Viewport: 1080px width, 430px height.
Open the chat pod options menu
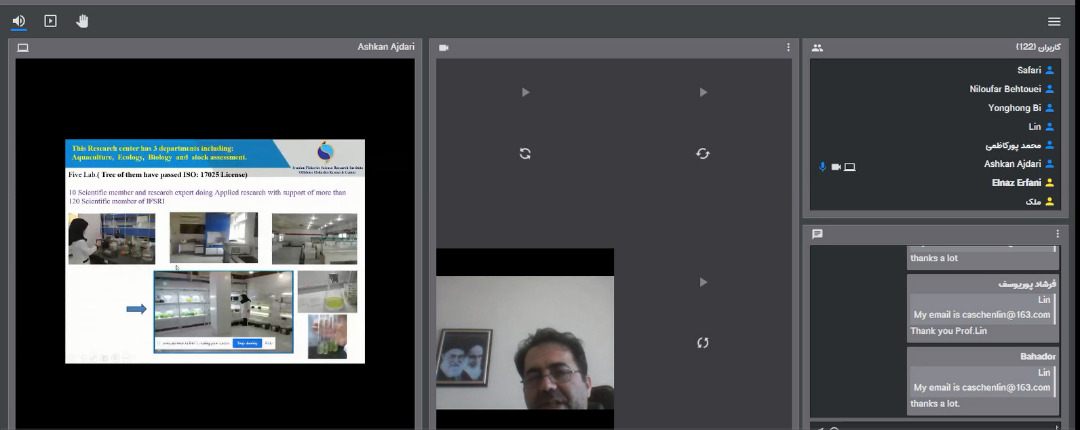1057,234
